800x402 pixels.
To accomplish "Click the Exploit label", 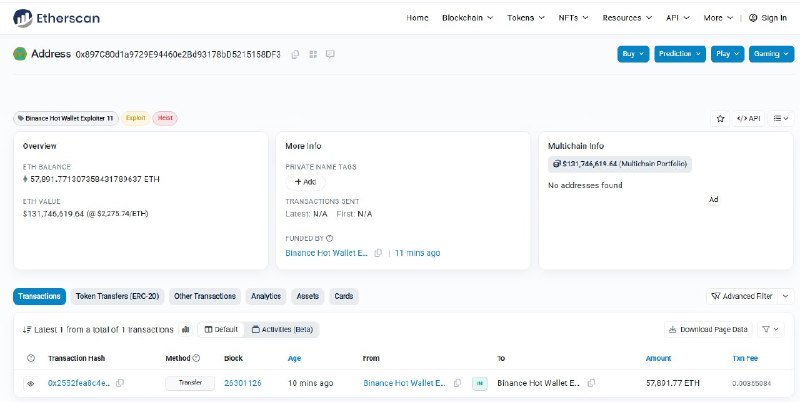I will coord(136,118).
